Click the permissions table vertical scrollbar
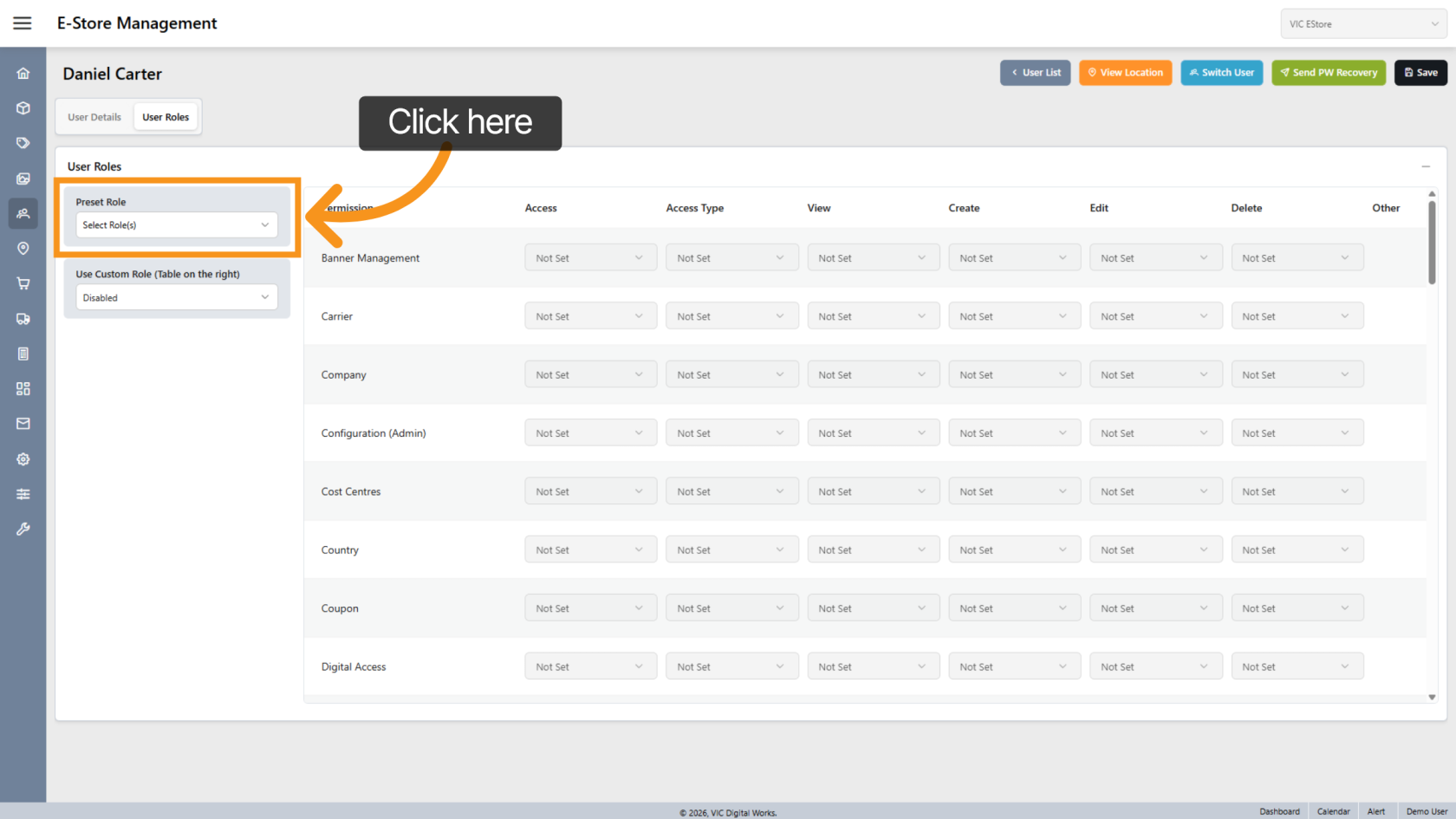1456x819 pixels. 1432,243
